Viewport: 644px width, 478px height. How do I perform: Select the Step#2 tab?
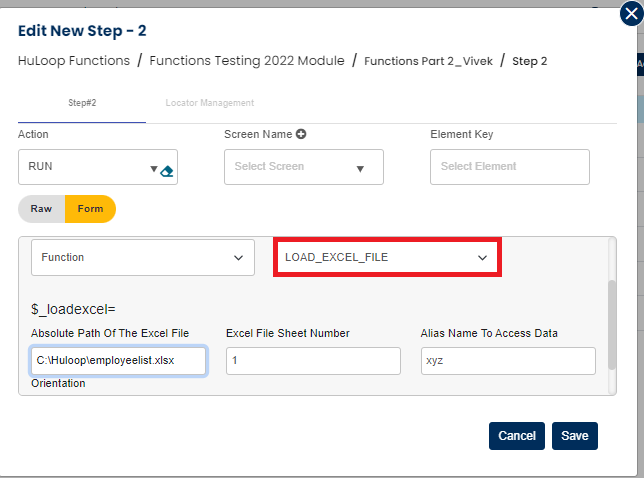pos(82,103)
